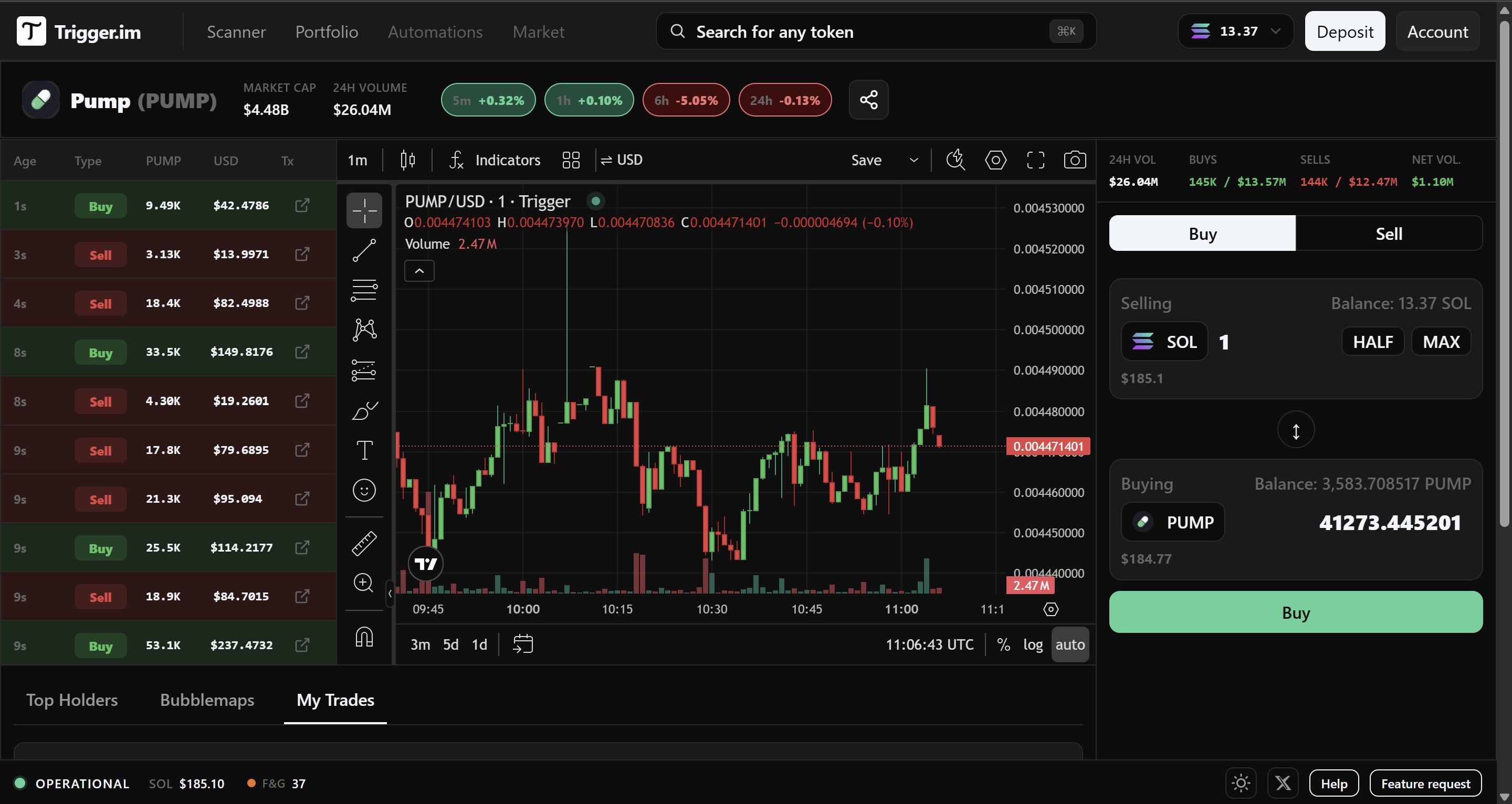The width and height of the screenshot is (1512, 804).
Task: Switch chart to percentage scale
Action: pyautogui.click(x=1003, y=644)
